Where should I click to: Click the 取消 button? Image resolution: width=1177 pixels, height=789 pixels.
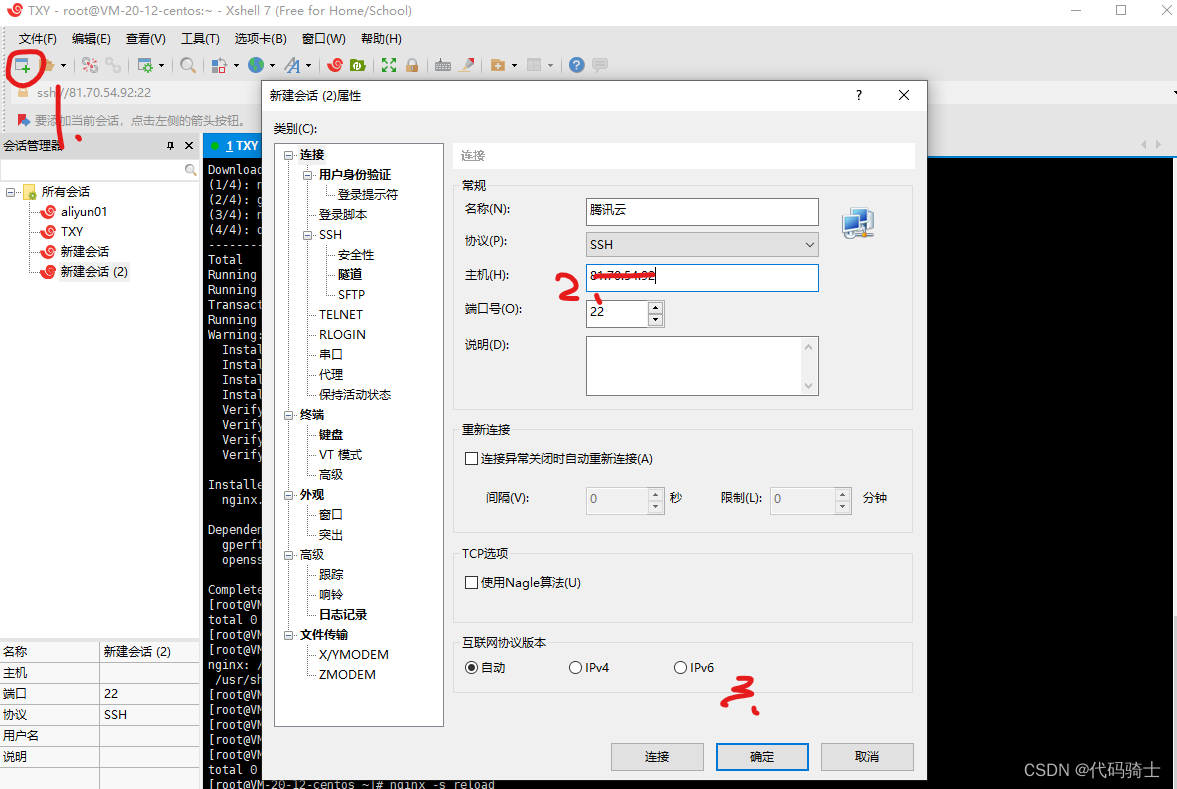pos(867,757)
